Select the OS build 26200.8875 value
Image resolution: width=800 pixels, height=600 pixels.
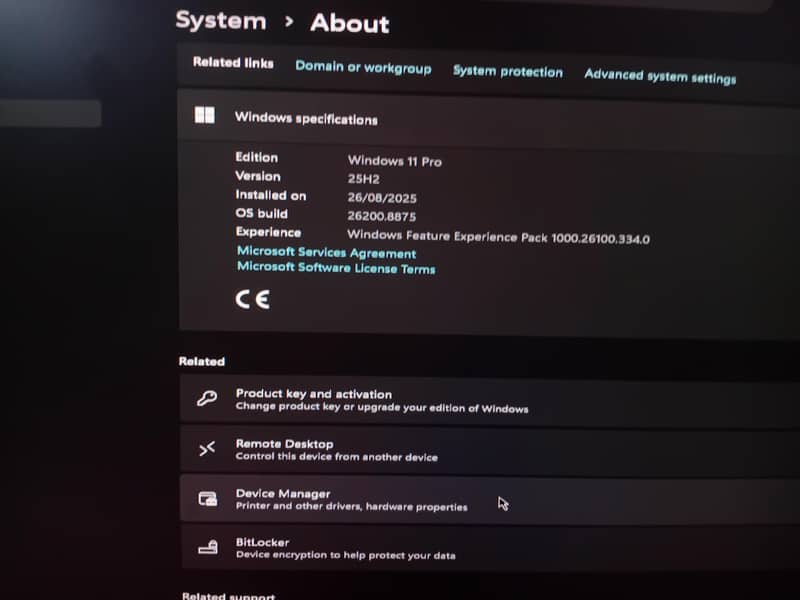tap(381, 216)
